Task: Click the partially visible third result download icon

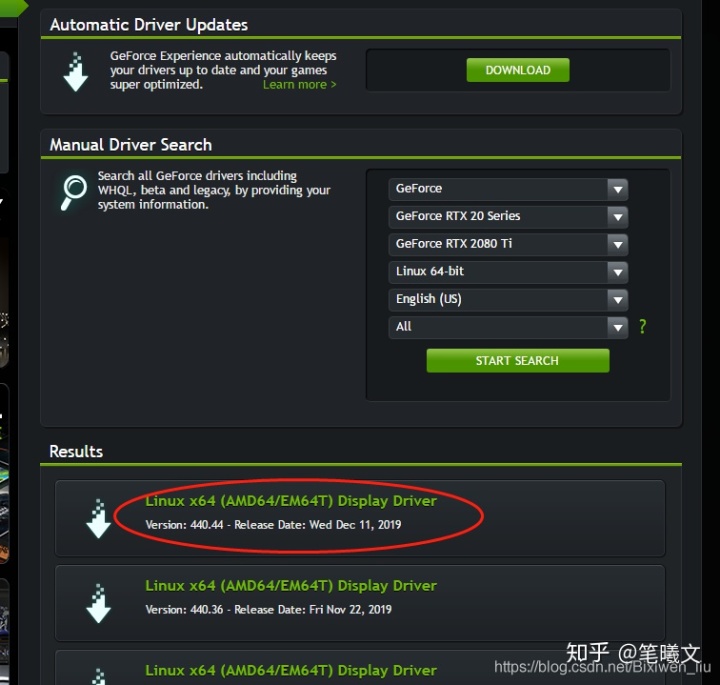Action: coord(98,676)
